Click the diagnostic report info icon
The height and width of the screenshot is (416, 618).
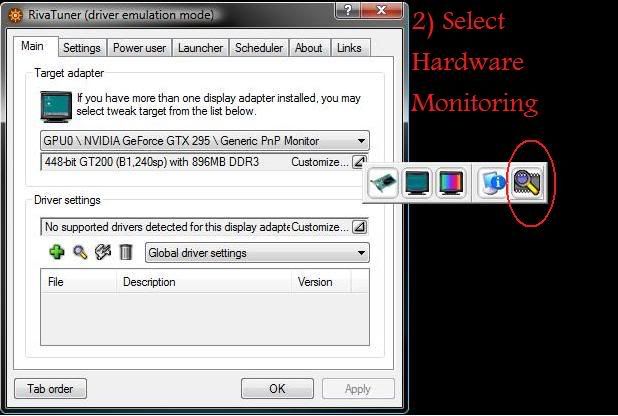pos(492,183)
